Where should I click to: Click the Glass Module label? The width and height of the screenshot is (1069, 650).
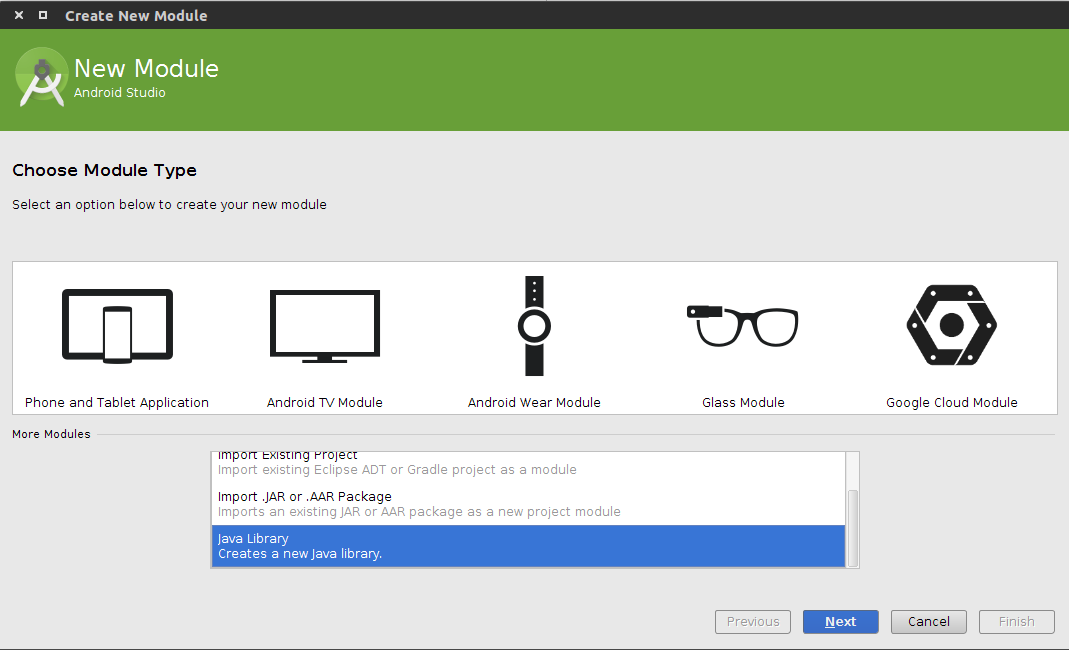coord(743,402)
